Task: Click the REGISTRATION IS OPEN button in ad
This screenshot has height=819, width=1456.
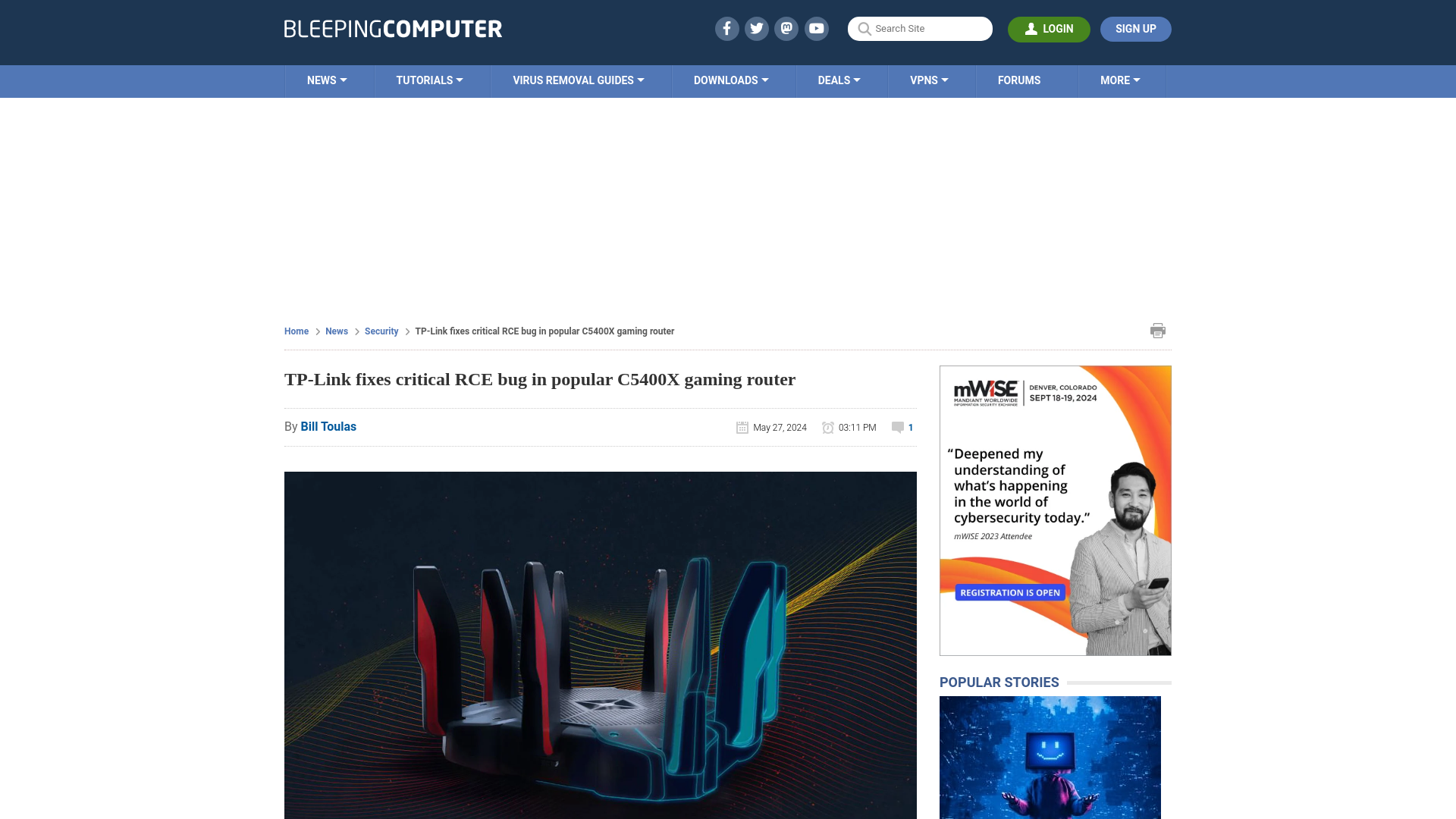Action: [x=1009, y=592]
